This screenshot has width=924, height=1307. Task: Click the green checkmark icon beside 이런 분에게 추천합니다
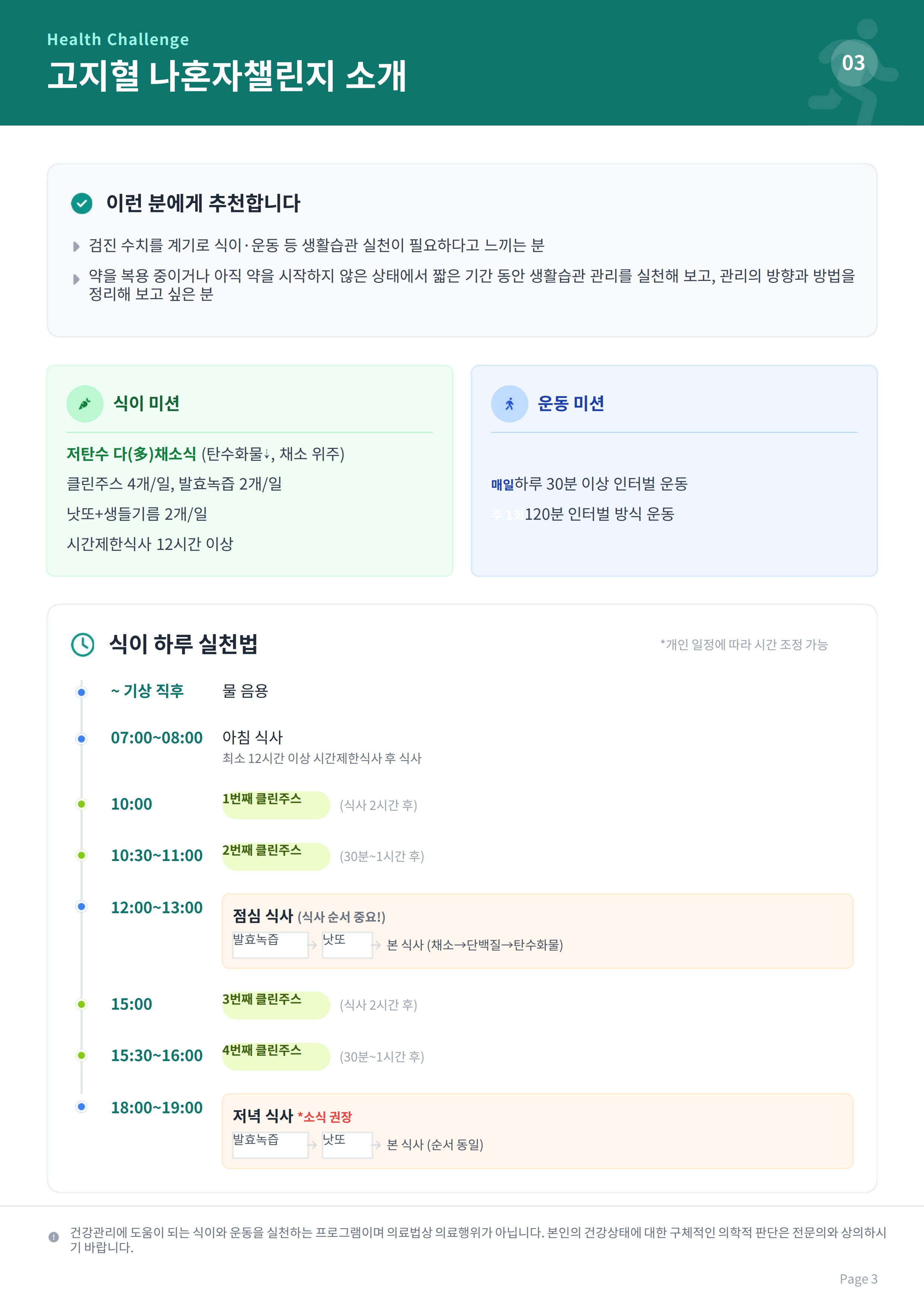point(82,203)
